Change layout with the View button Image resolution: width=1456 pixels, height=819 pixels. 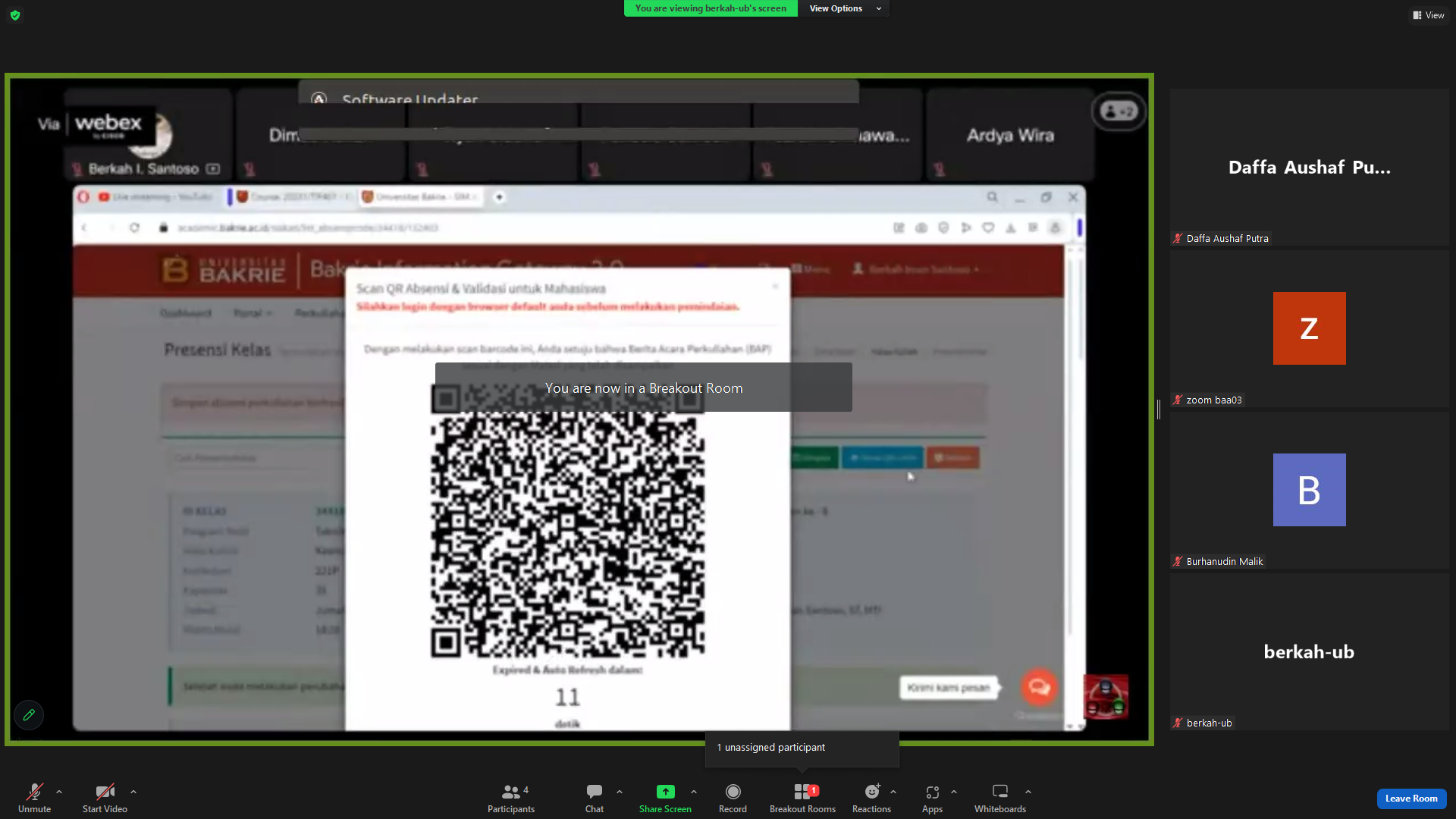1429,15
